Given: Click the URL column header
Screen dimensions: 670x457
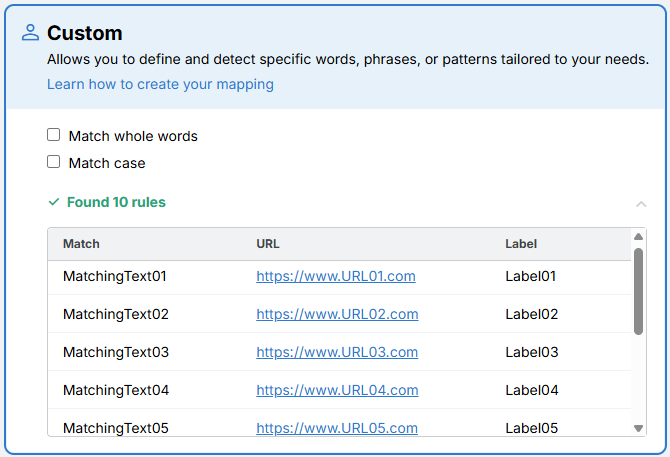Looking at the screenshot, I should tap(268, 244).
